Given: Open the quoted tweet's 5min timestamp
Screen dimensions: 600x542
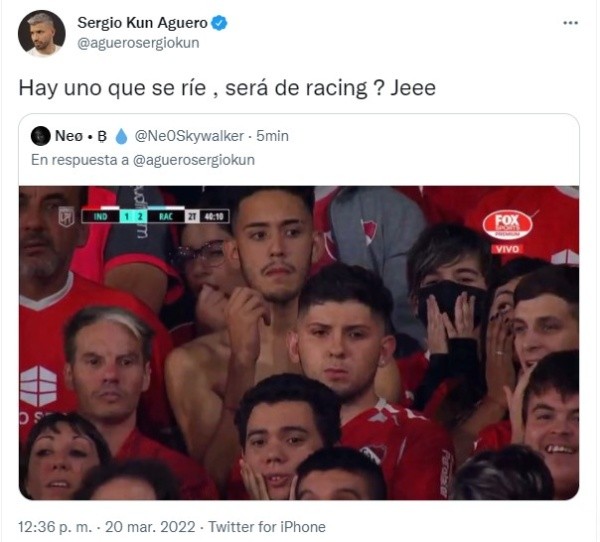Looking at the screenshot, I should (272, 136).
